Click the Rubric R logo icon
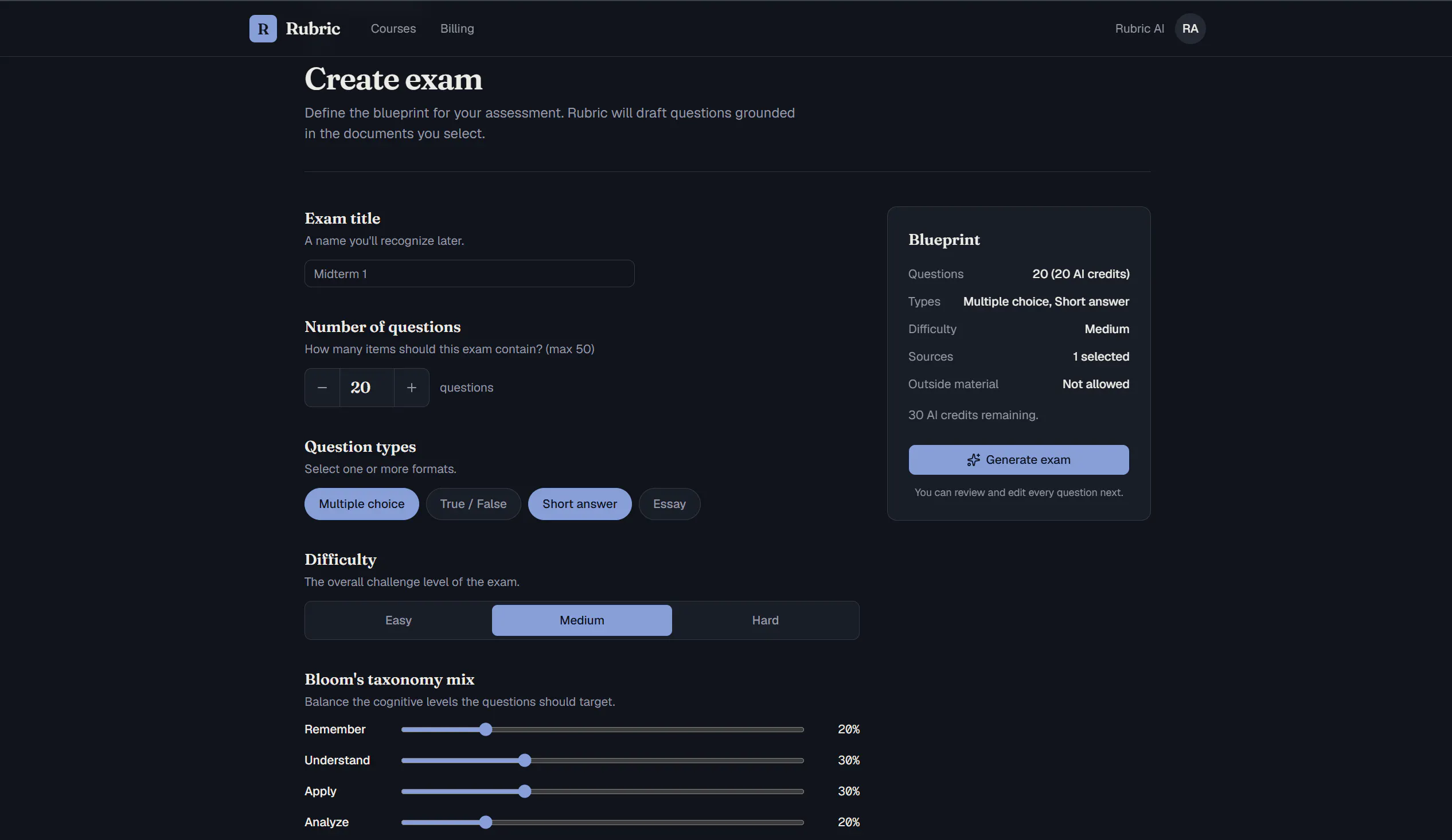 (x=263, y=28)
